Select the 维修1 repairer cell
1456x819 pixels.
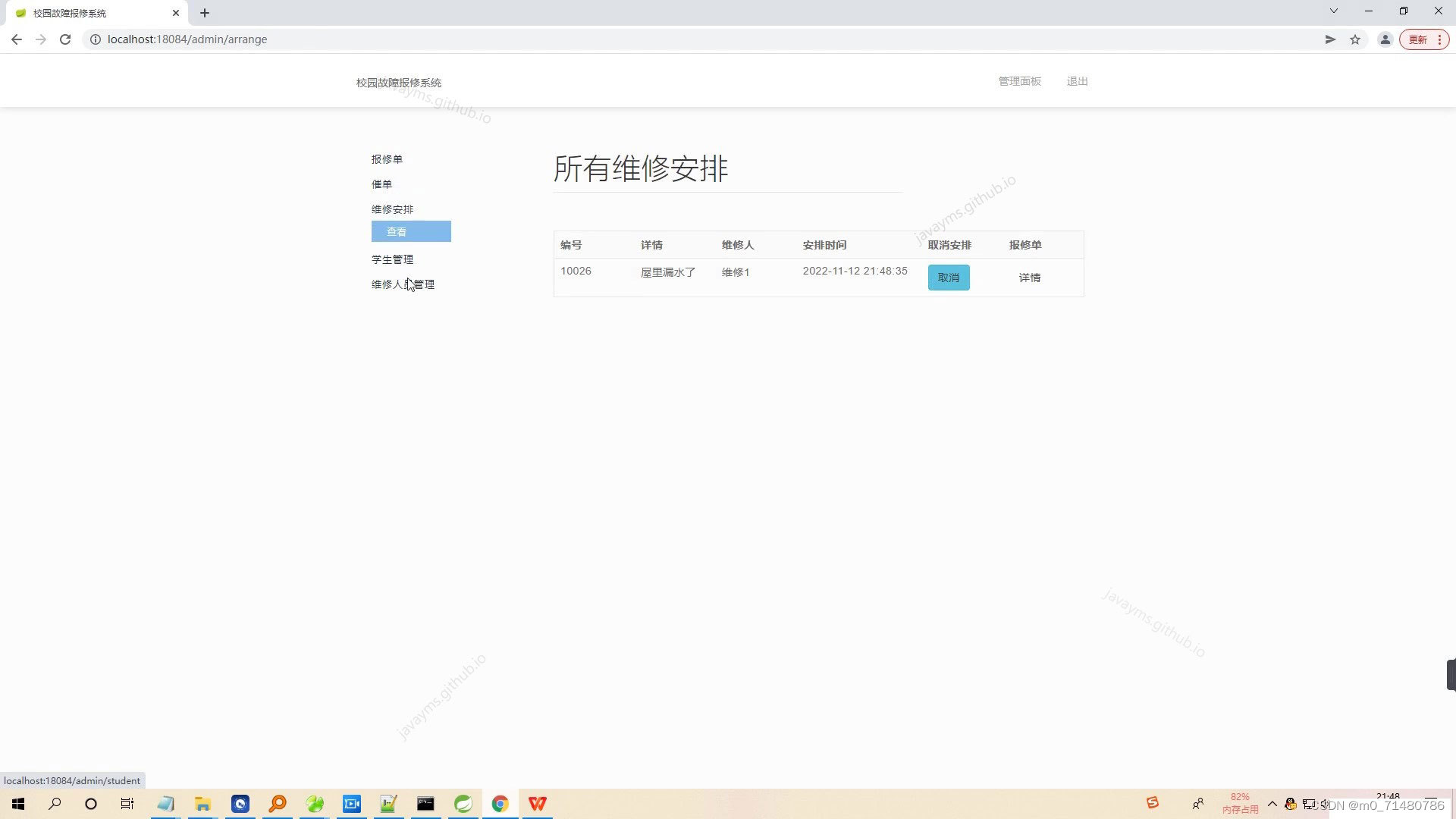pos(736,272)
